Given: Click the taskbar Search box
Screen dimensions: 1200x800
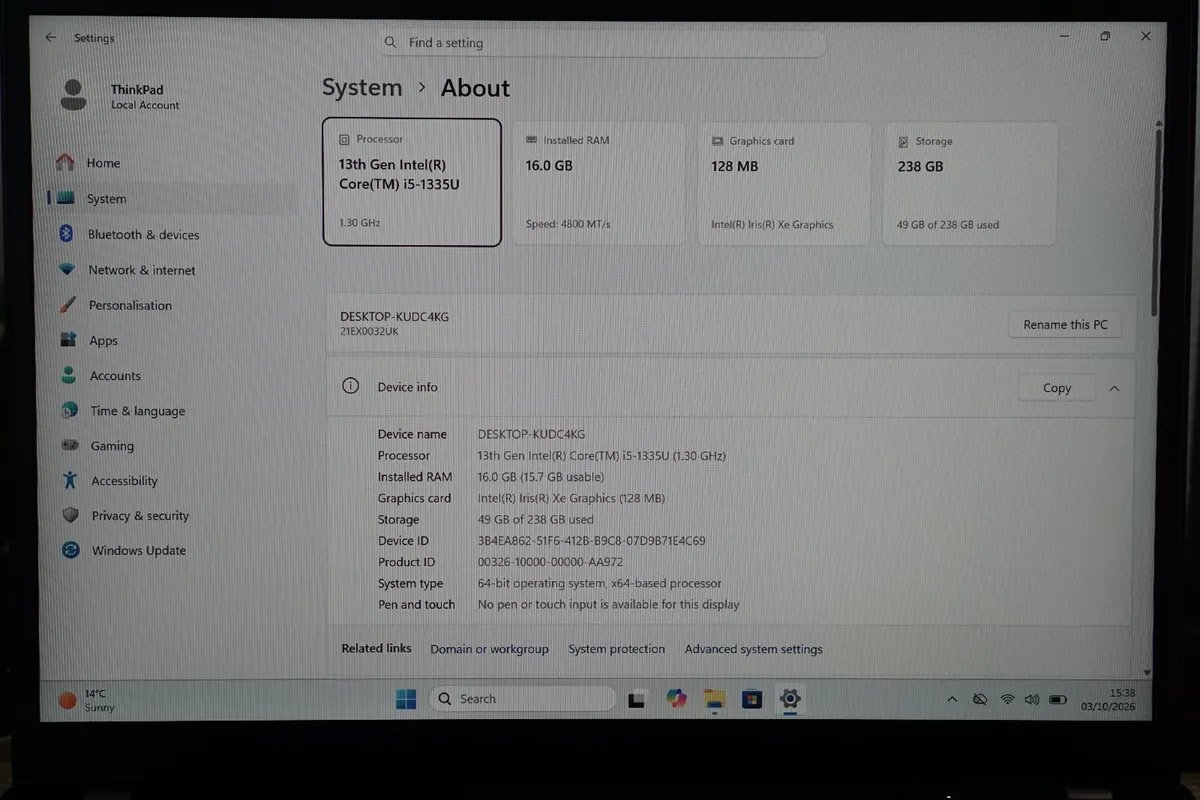Looking at the screenshot, I should (522, 699).
